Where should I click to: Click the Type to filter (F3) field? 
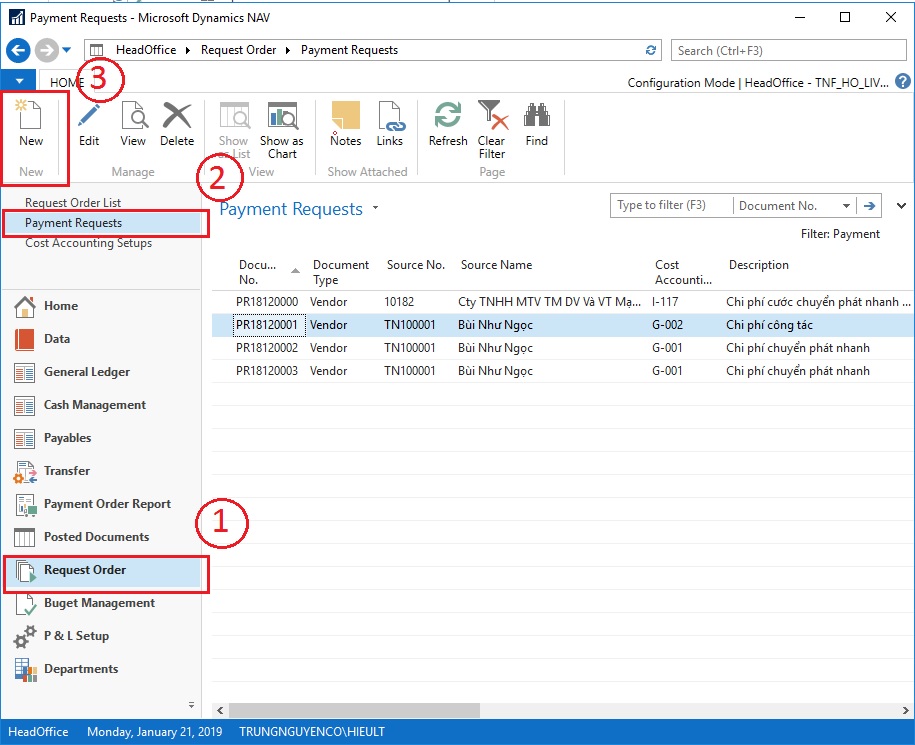(672, 205)
